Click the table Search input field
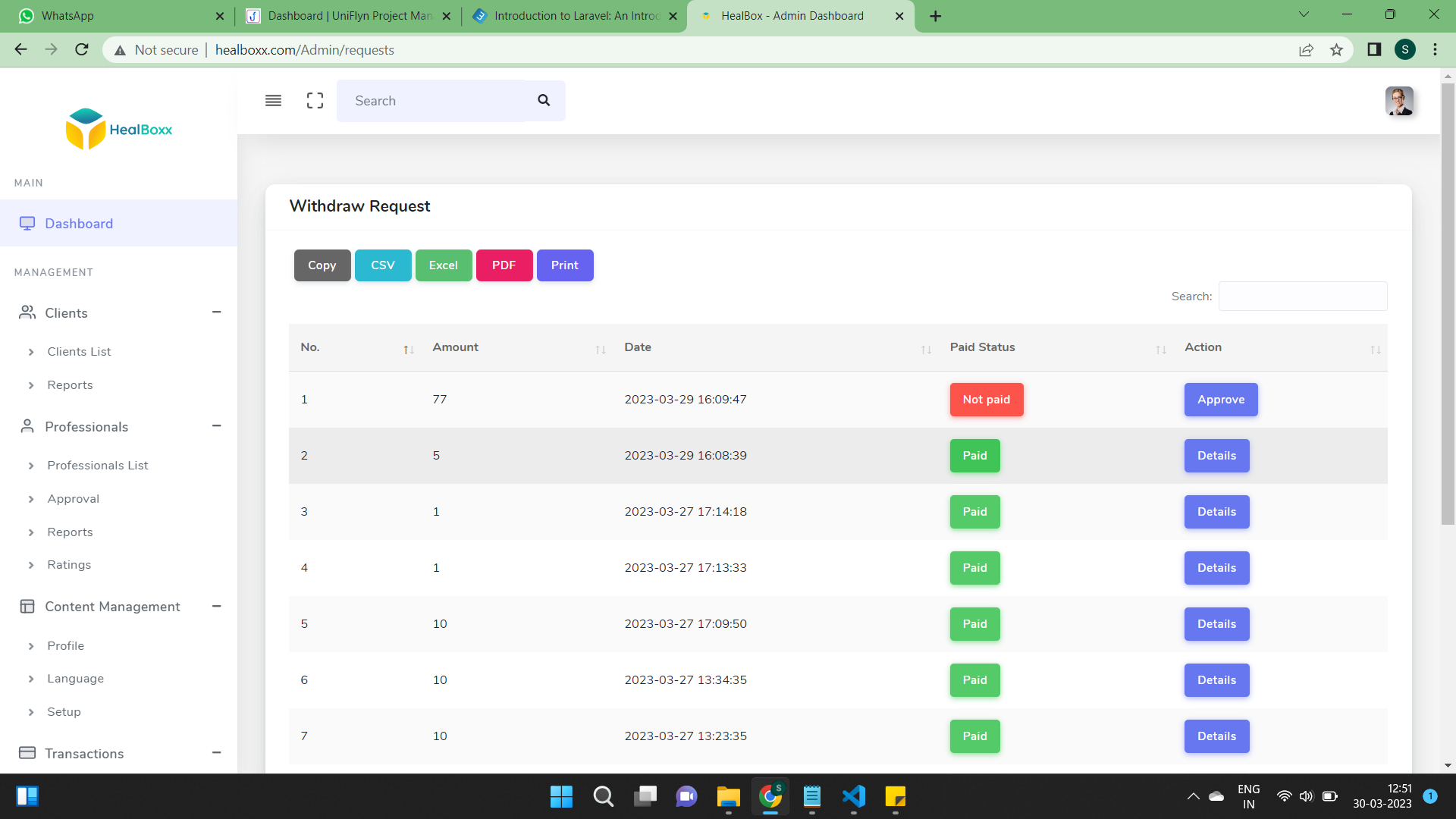Screen dimensions: 1456x819 pyautogui.click(x=1302, y=297)
